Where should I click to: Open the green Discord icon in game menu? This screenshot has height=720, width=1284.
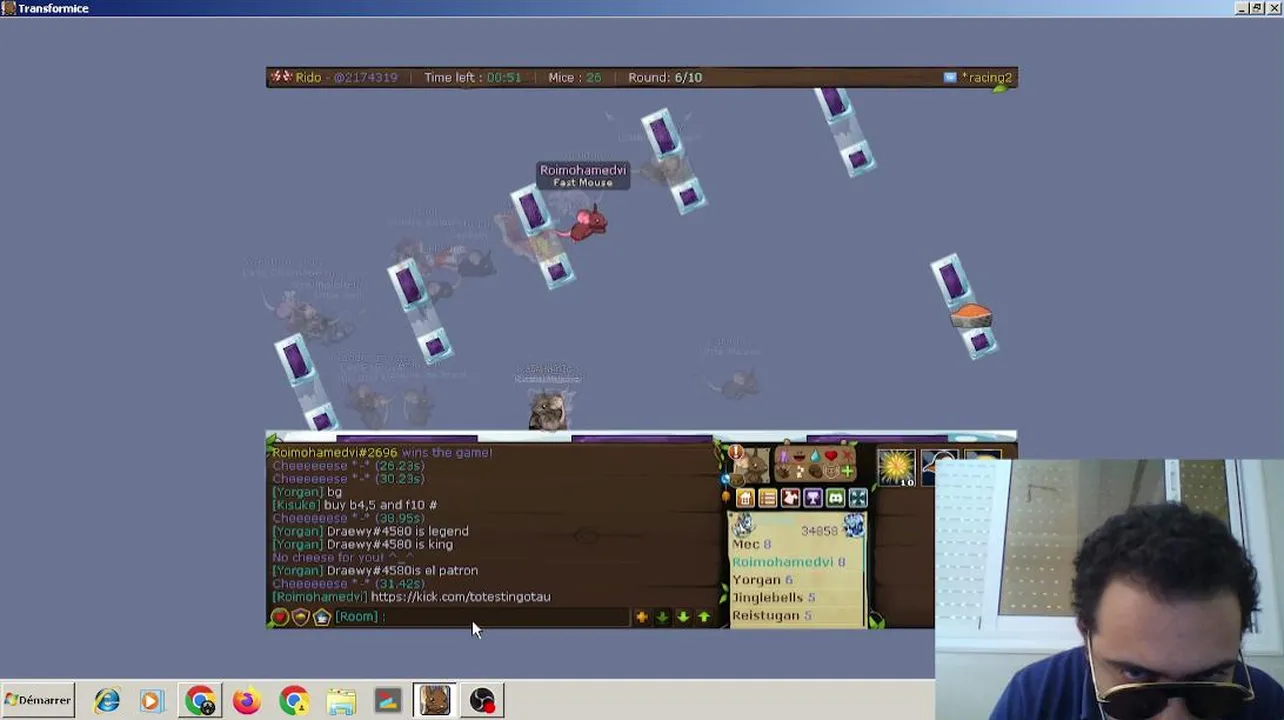(835, 498)
